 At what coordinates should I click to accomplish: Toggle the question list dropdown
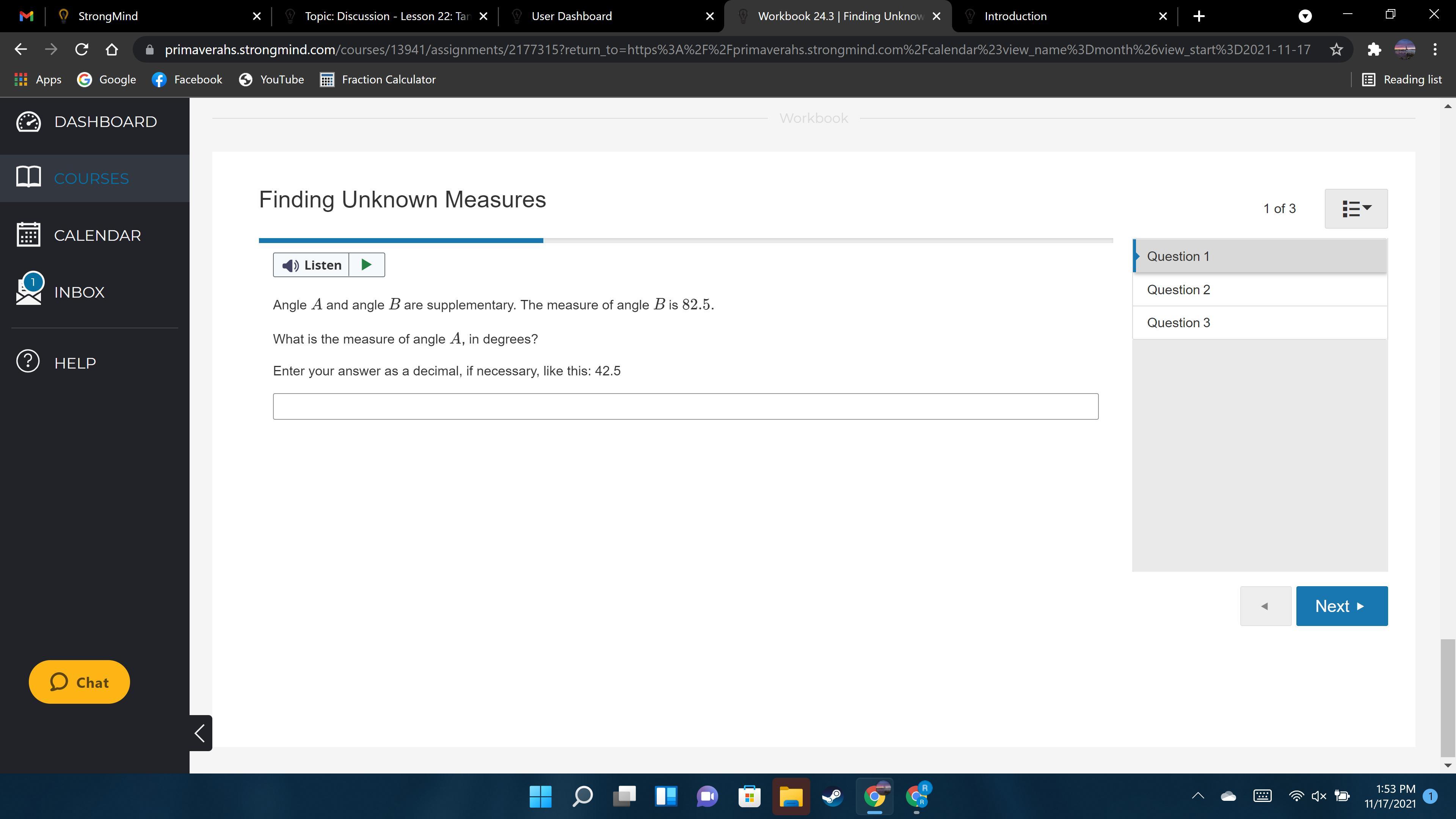tap(1356, 209)
